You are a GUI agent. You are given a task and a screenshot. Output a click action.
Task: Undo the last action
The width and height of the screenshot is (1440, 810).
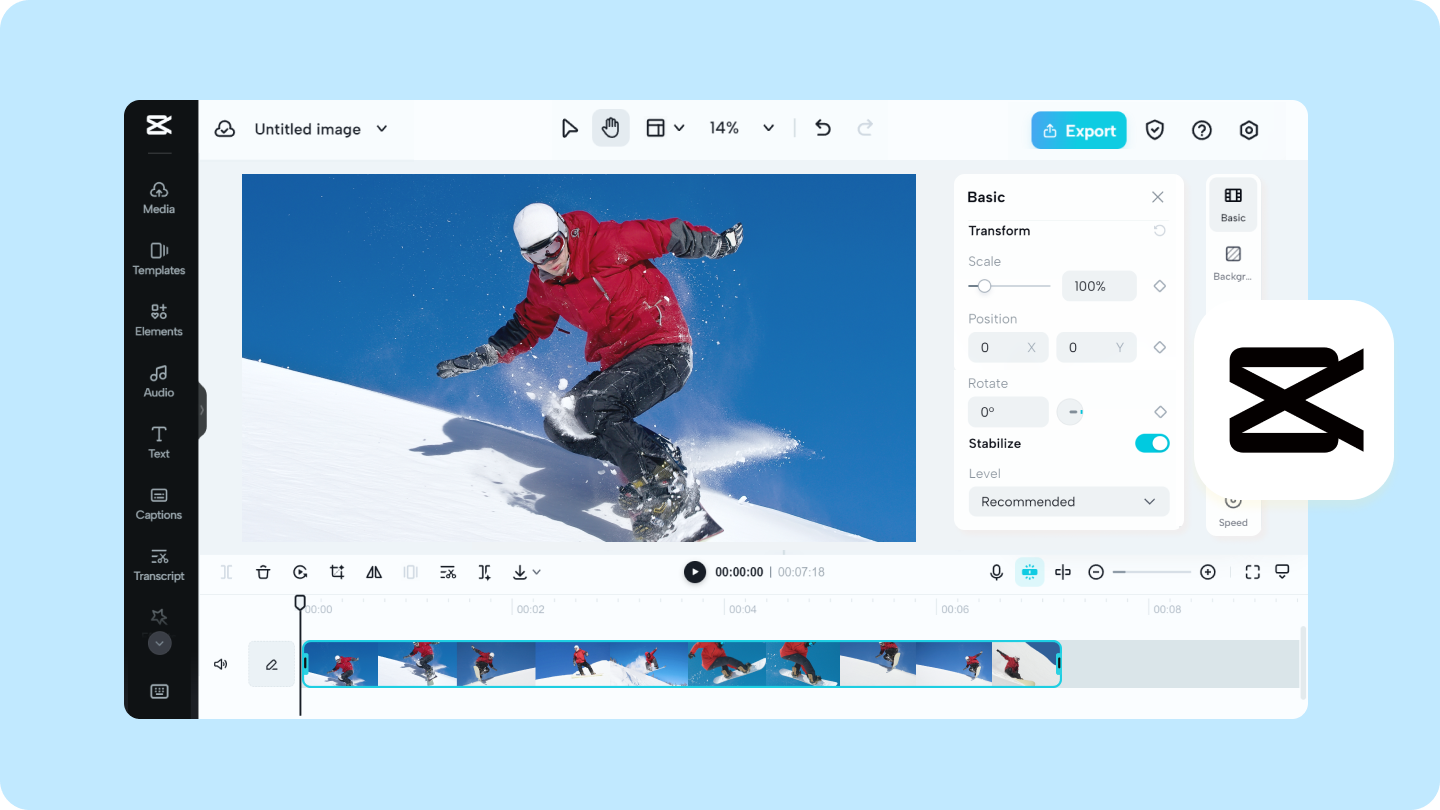[823, 128]
